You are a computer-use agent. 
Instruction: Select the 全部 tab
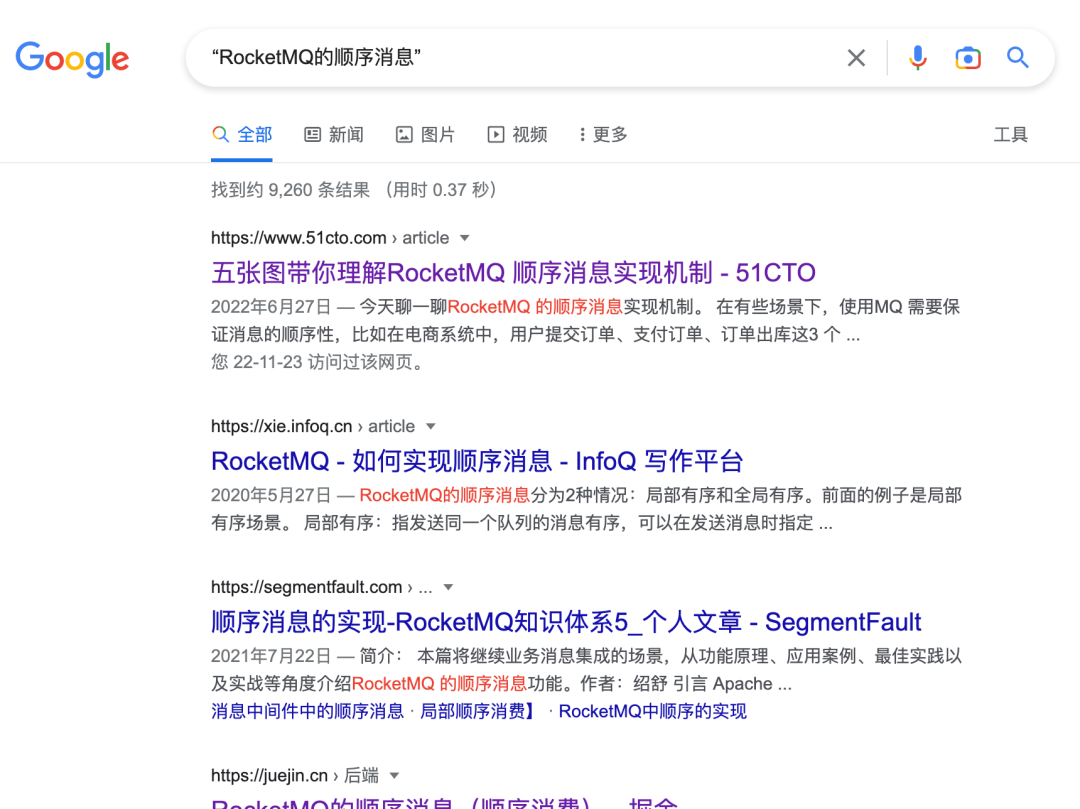[242, 134]
